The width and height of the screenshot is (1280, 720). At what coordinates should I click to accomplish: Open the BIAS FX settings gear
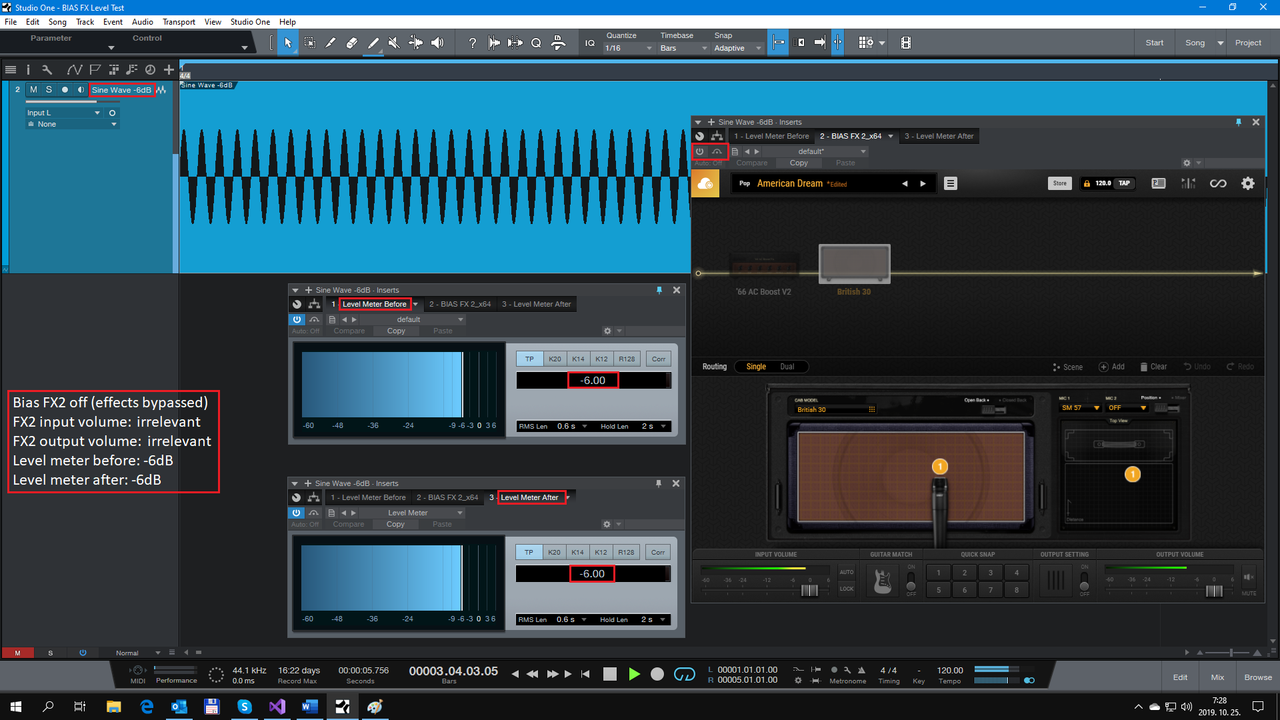tap(1247, 183)
